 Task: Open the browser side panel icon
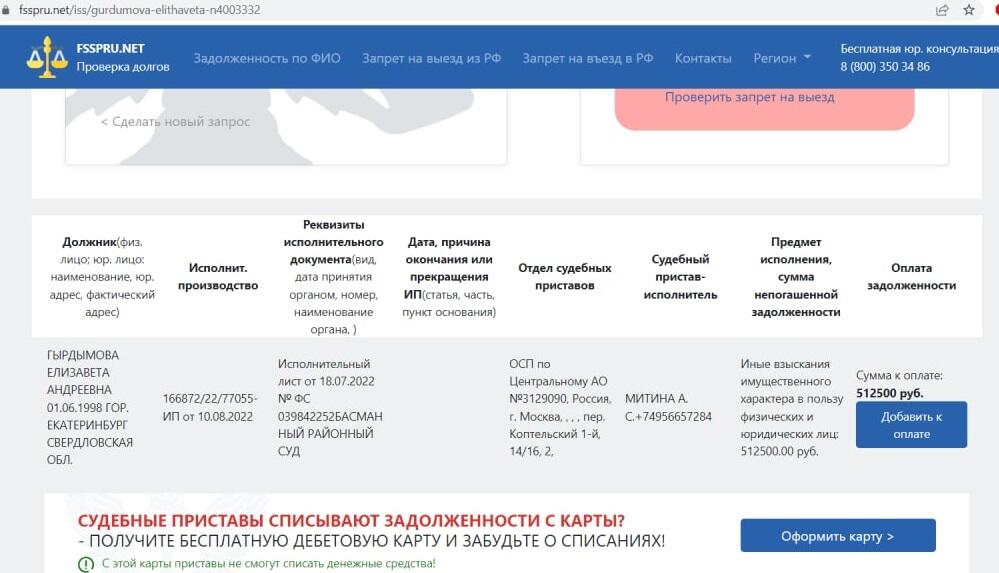[994, 10]
